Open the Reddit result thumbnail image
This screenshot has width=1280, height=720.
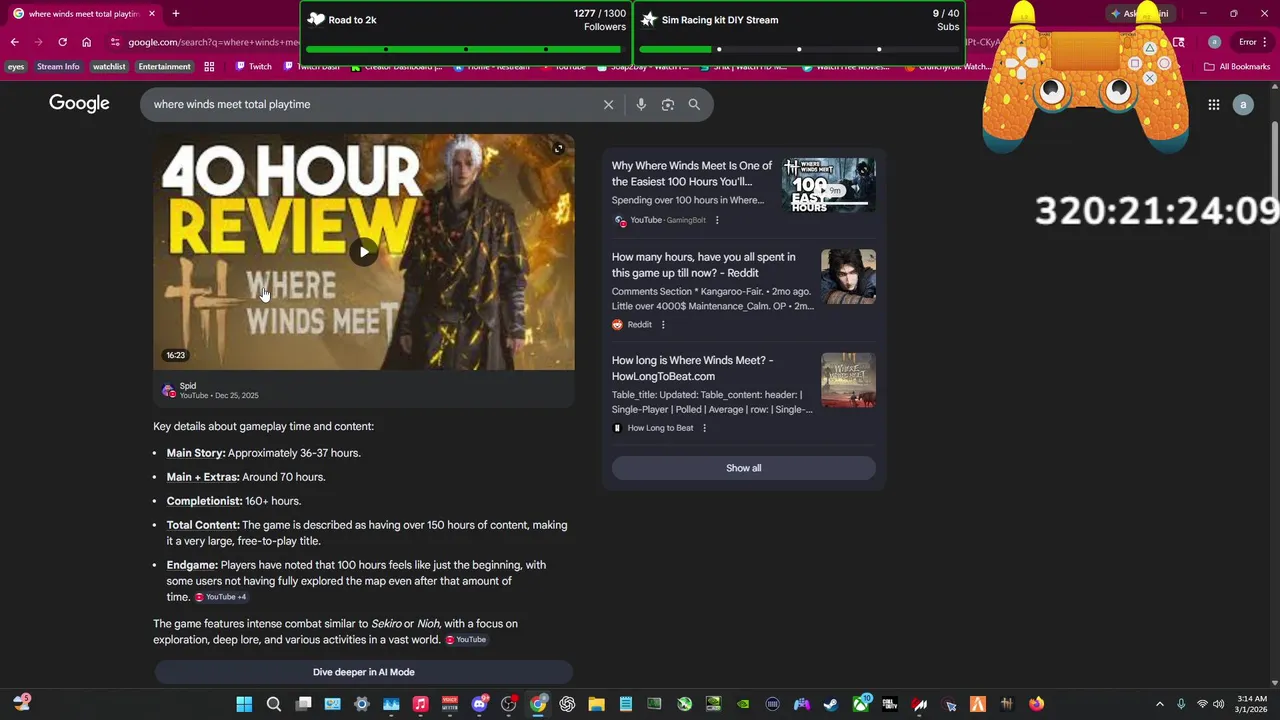click(x=848, y=276)
